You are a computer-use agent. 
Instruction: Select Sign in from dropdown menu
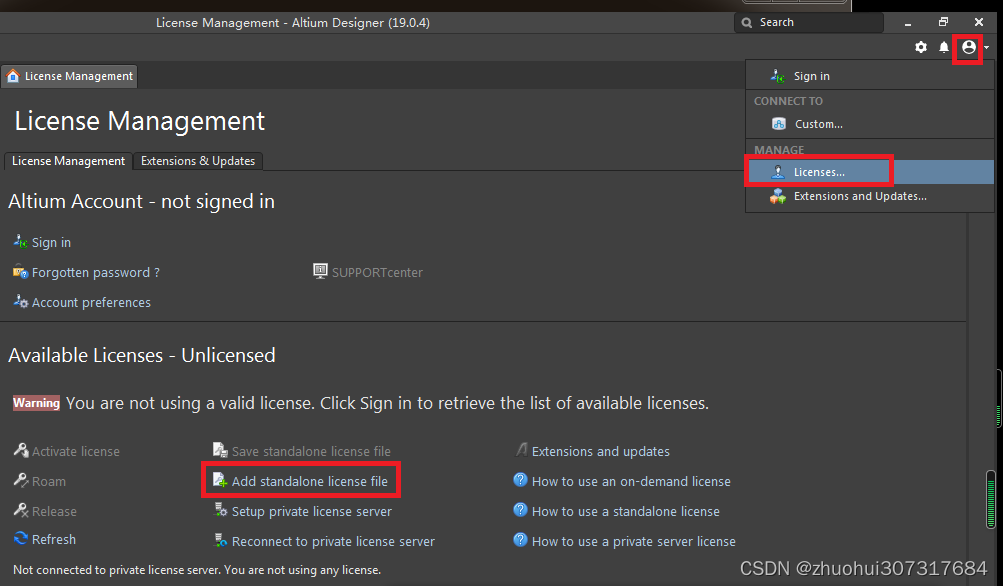[811, 76]
